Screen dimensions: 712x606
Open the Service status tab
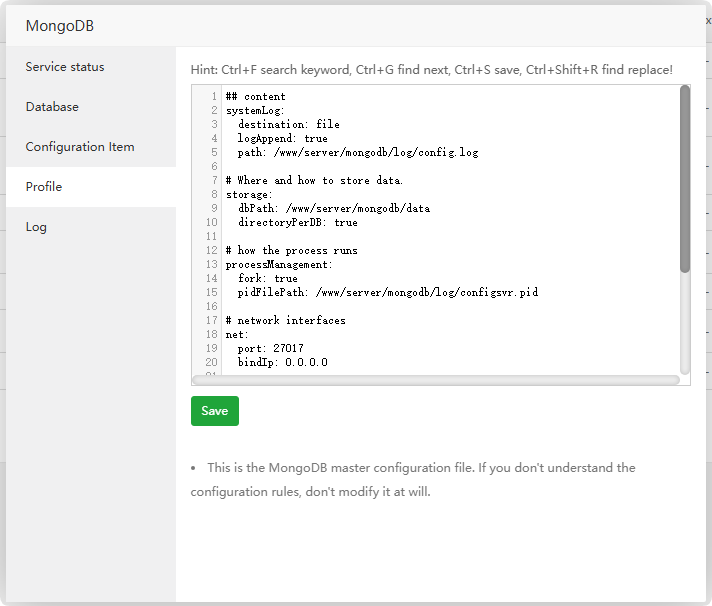pyautogui.click(x=65, y=67)
